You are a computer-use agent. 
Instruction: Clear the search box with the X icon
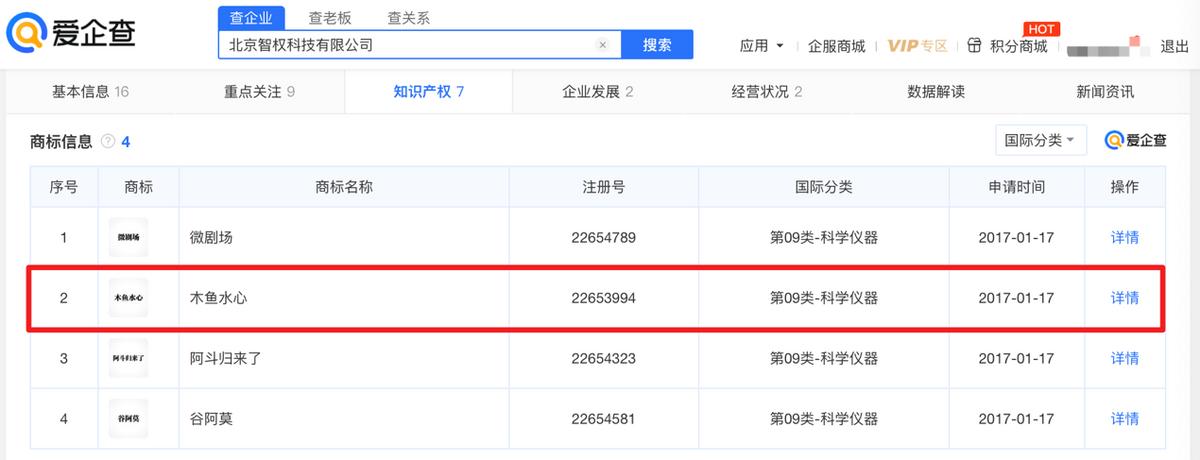pyautogui.click(x=603, y=45)
